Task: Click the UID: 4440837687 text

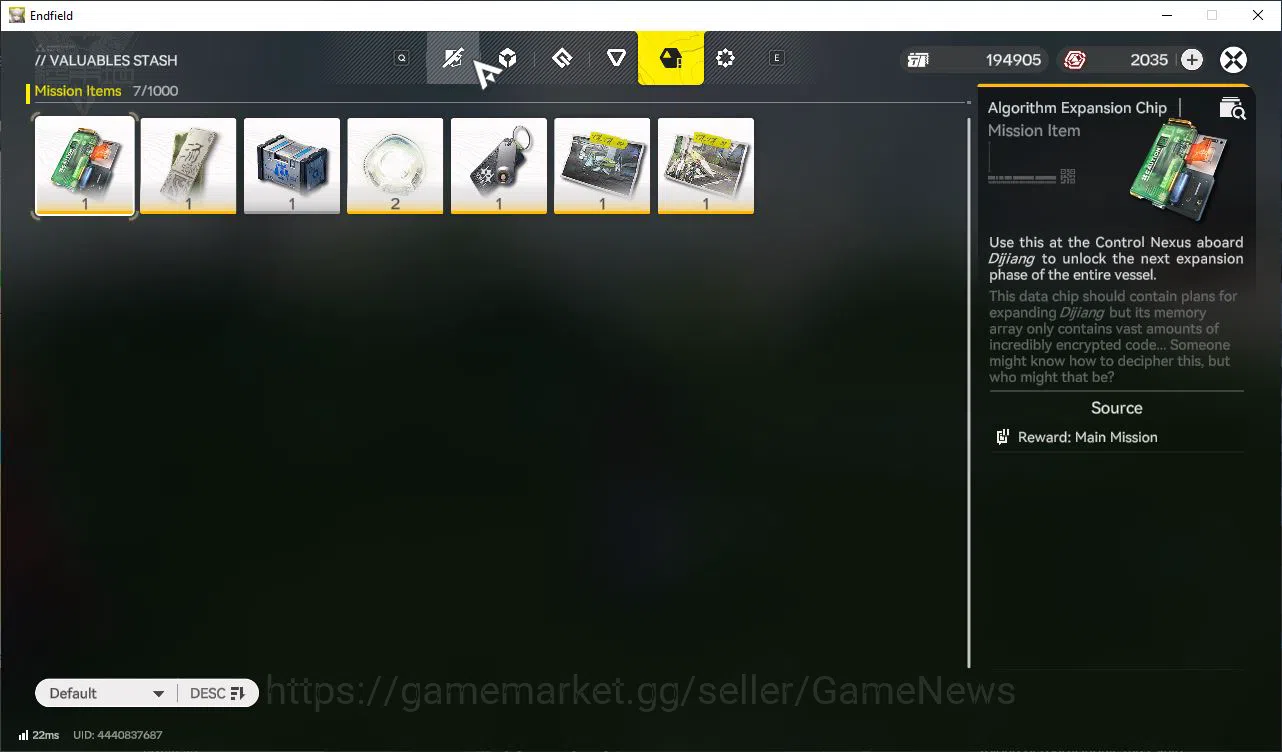Action: [x=118, y=735]
